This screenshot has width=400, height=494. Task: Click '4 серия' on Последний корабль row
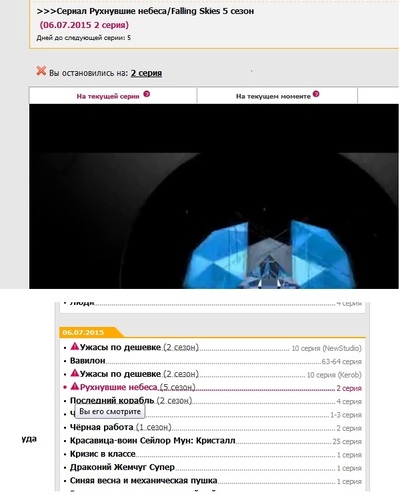click(349, 402)
